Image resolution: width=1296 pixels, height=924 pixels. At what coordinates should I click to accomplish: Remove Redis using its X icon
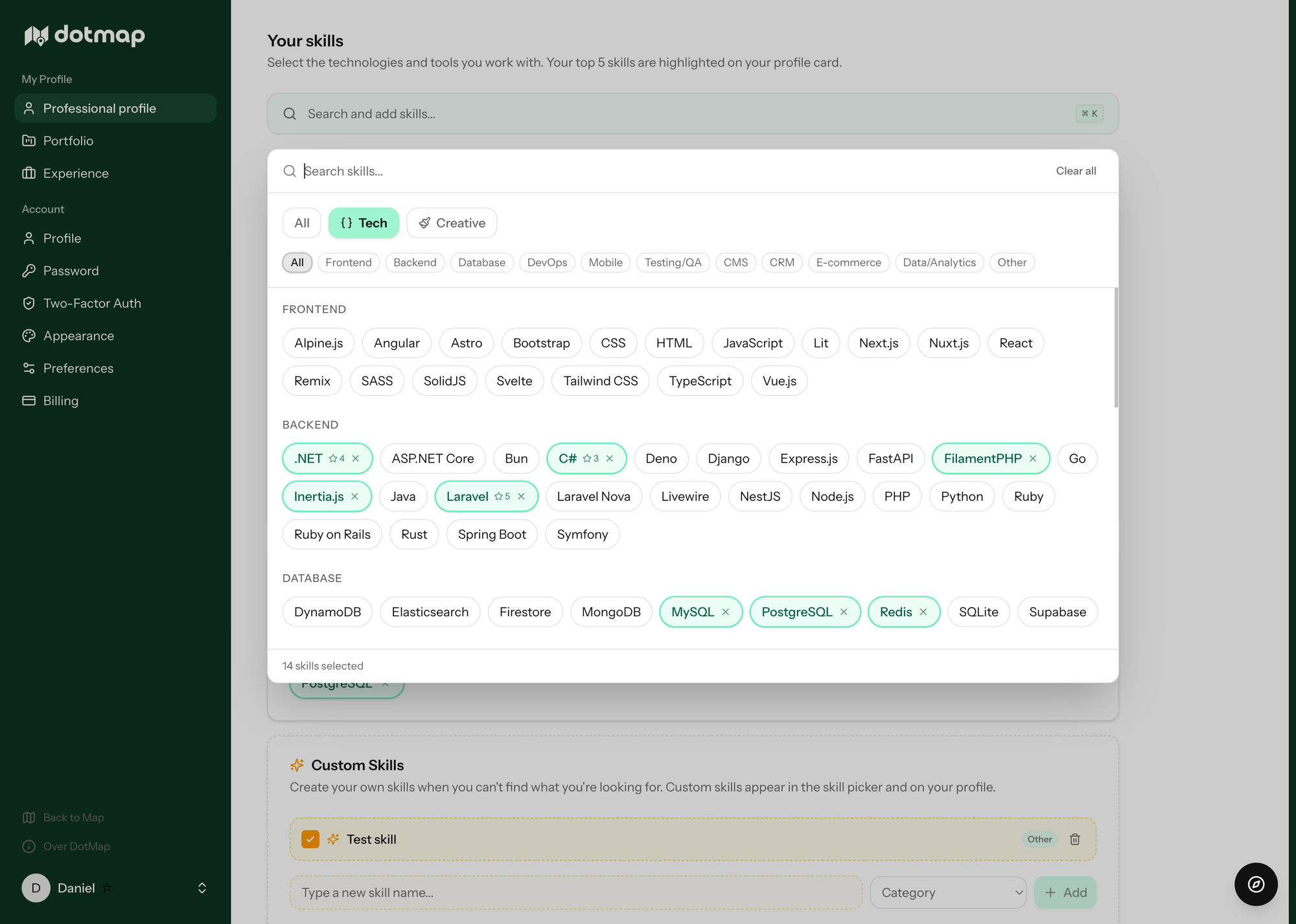pyautogui.click(x=923, y=612)
